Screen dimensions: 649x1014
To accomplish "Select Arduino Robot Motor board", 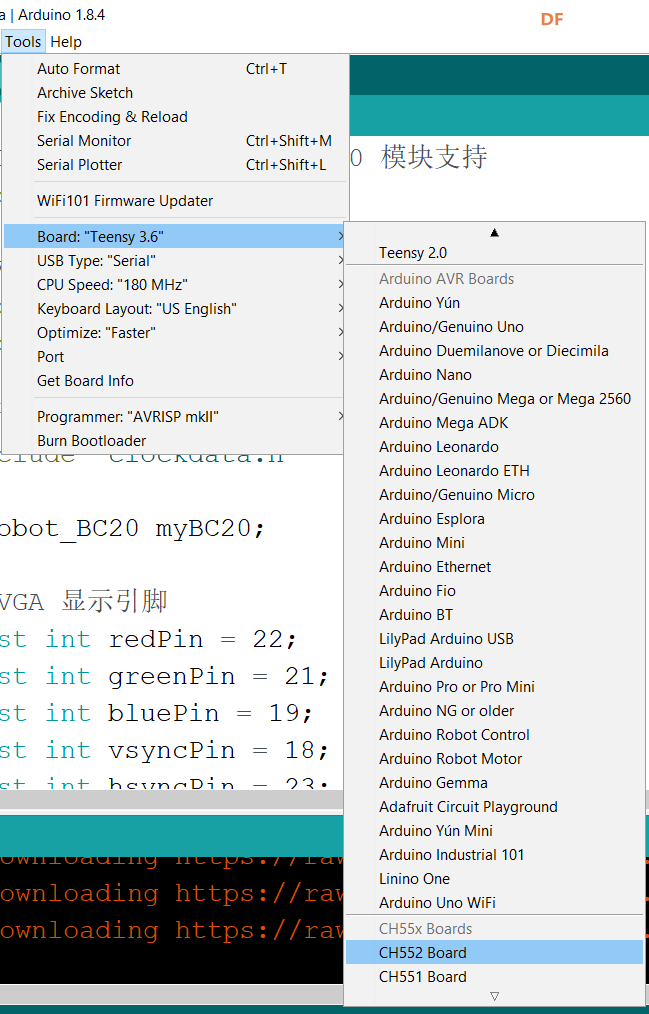I will point(495,758).
